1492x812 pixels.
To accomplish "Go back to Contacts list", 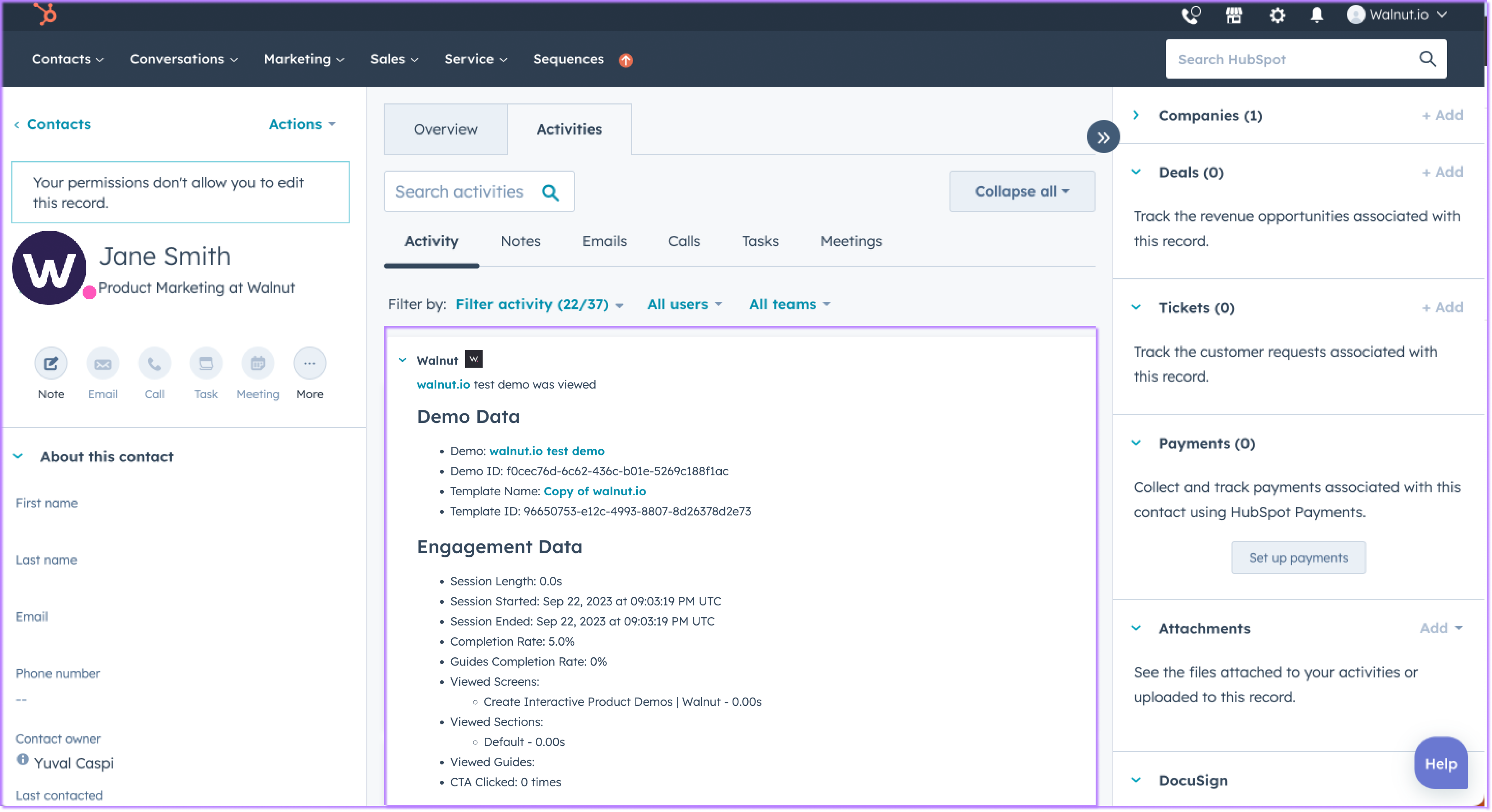I will point(53,124).
